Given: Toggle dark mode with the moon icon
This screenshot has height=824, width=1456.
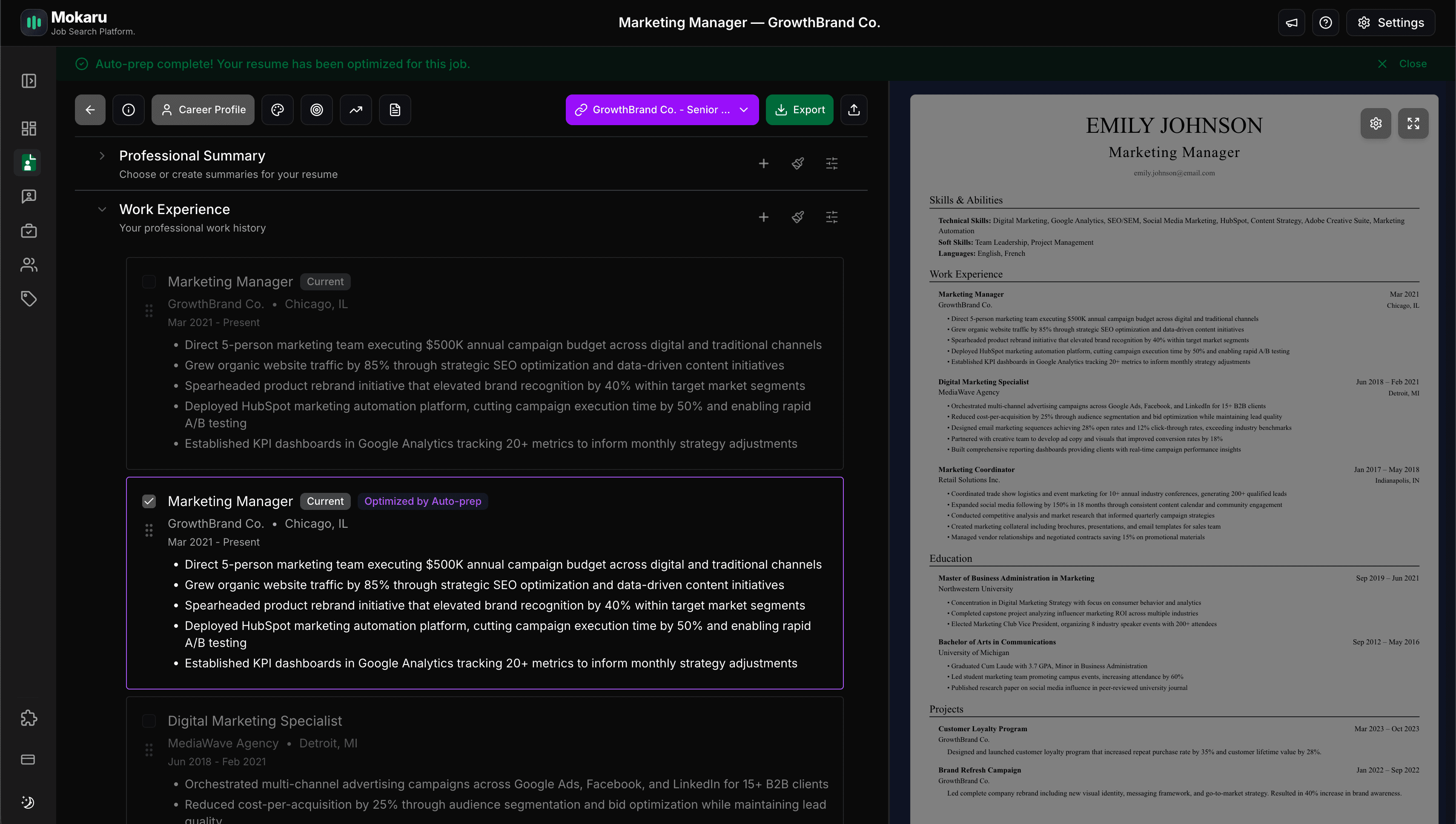Looking at the screenshot, I should [28, 802].
